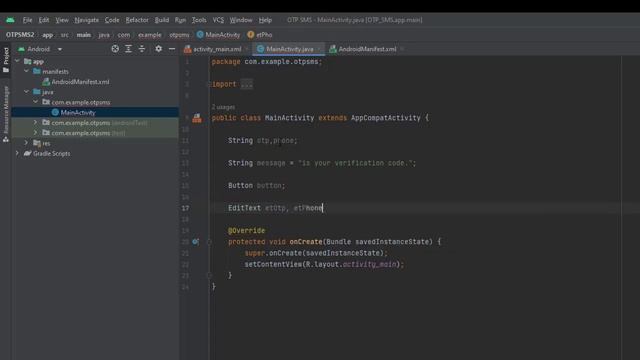The width and height of the screenshot is (640, 360).
Task: Open the View menu
Action: 62,20
